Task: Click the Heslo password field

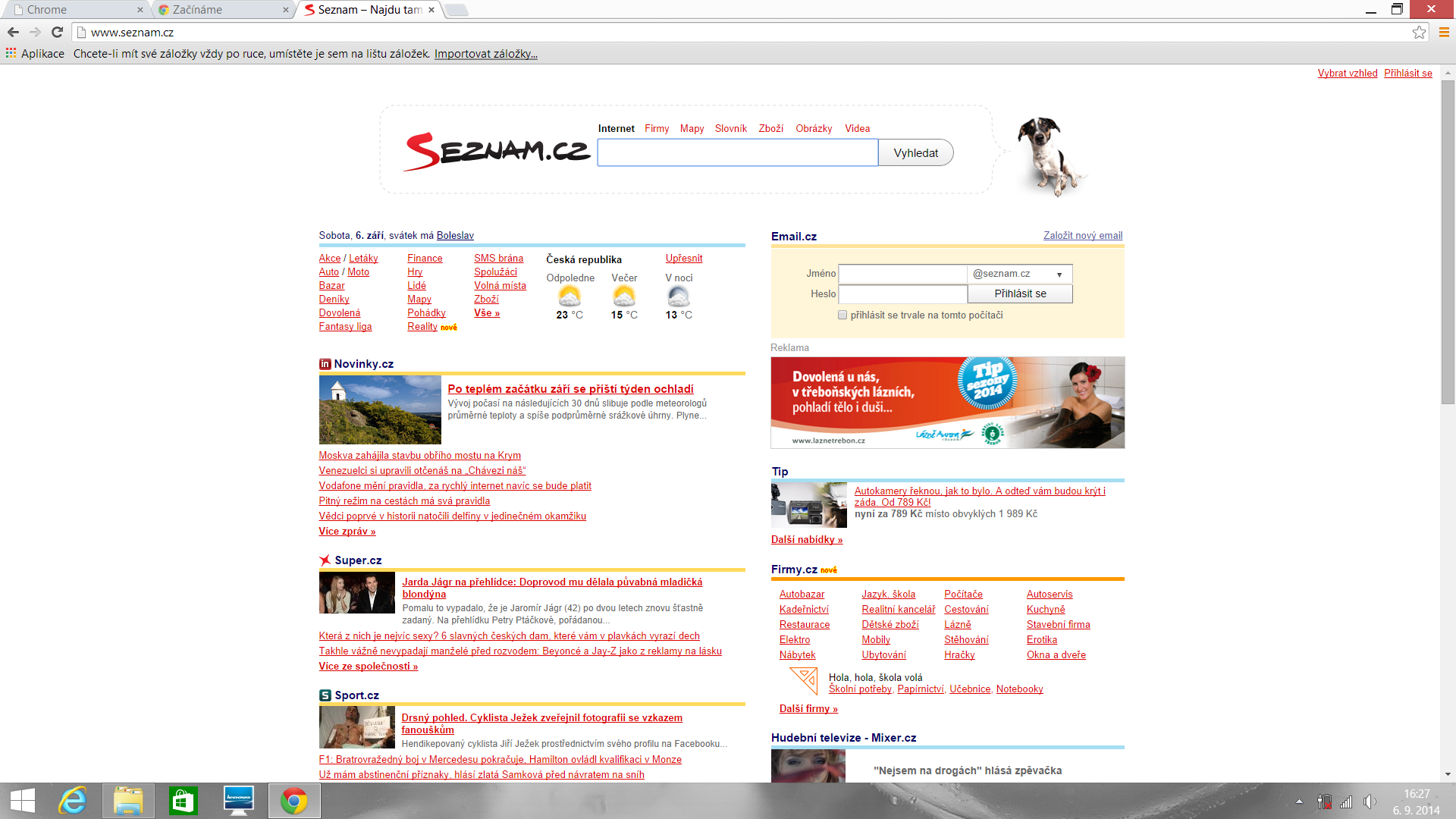Action: [x=902, y=294]
